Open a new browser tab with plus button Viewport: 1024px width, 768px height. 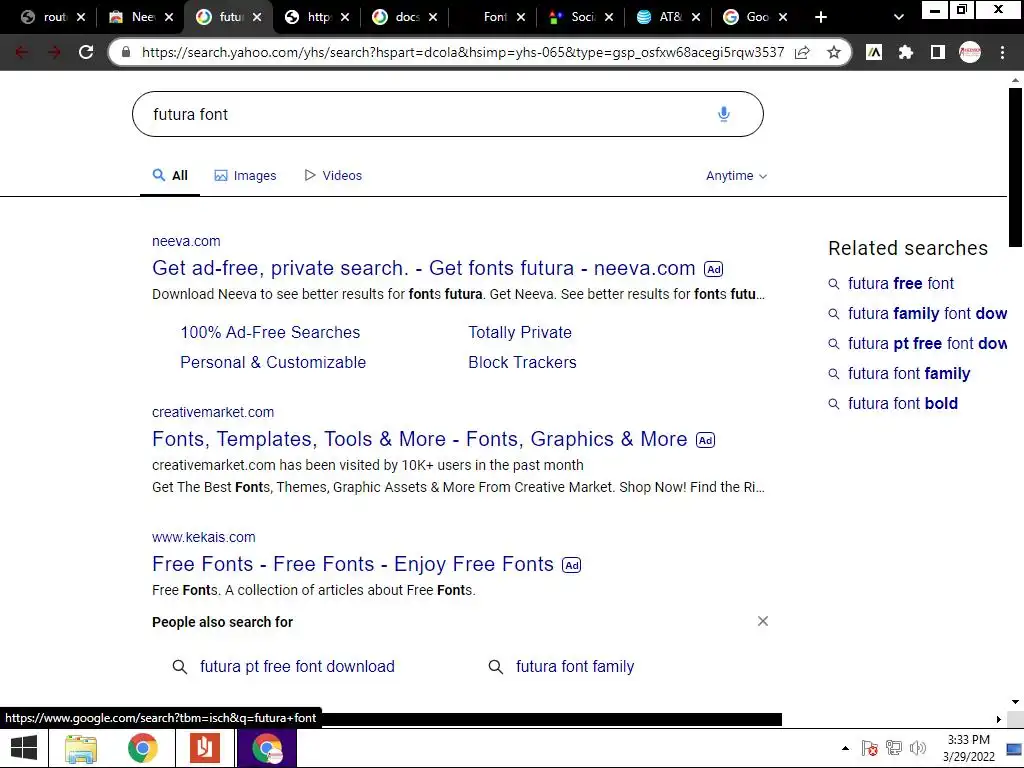click(821, 17)
